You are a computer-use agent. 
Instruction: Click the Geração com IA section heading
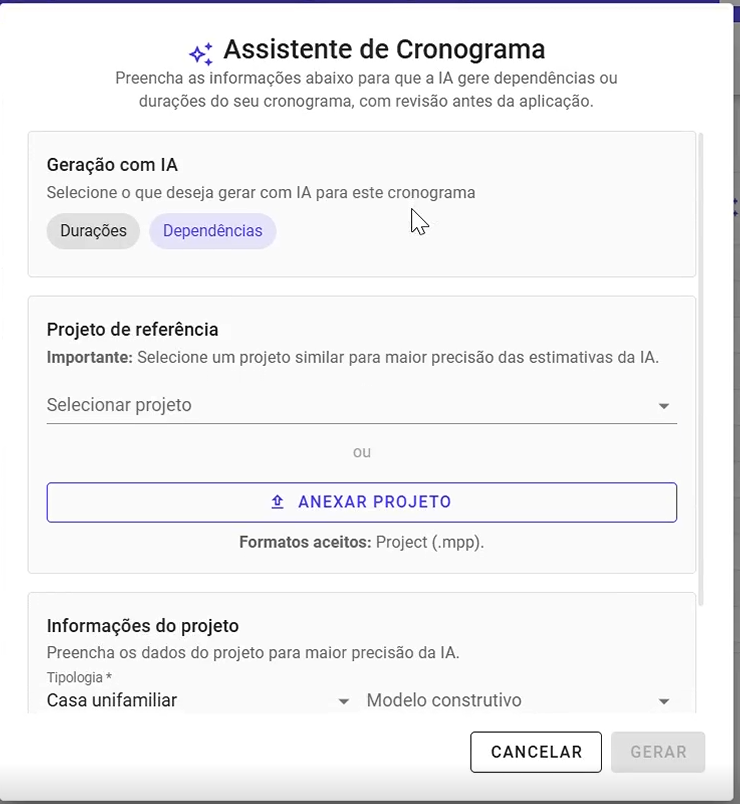(x=112, y=165)
